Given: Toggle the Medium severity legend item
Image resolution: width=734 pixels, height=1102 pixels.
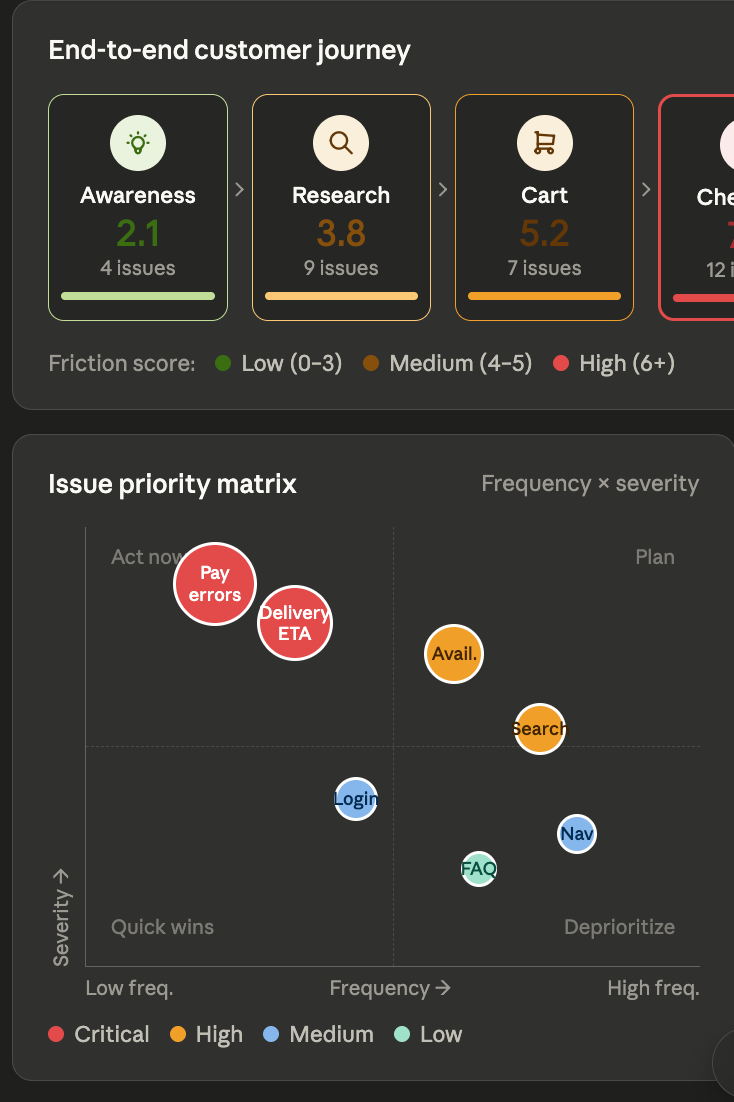Looking at the screenshot, I should [318, 1034].
